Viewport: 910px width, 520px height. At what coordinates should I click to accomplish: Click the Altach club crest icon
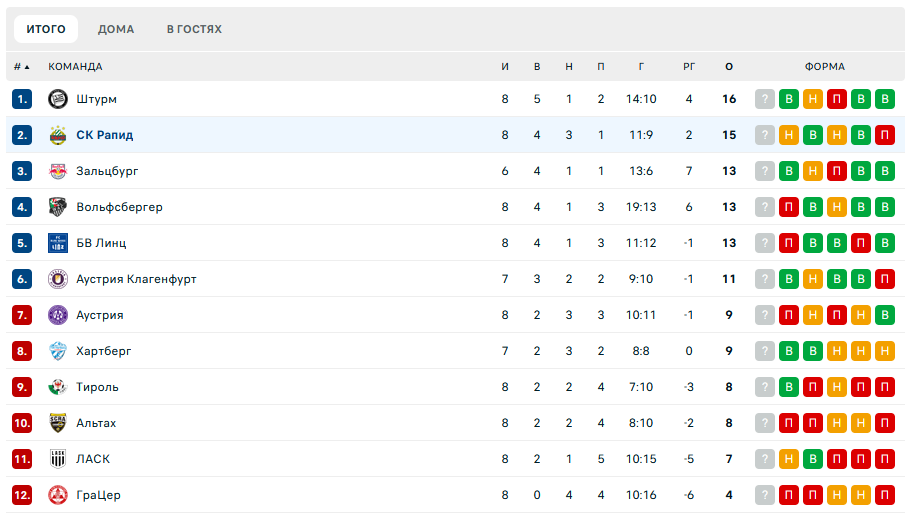click(57, 423)
